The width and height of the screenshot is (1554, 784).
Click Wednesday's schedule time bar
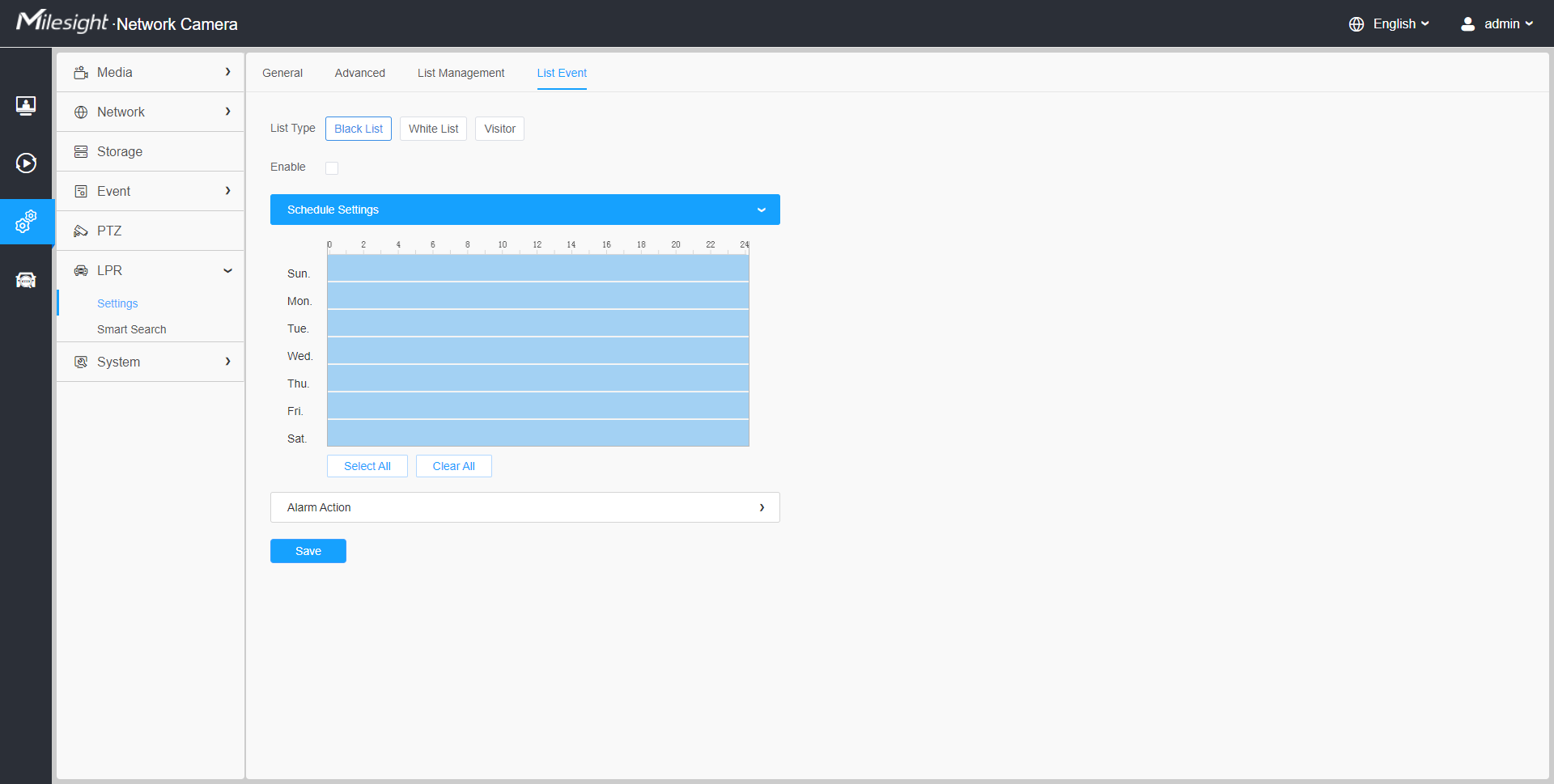[537, 351]
